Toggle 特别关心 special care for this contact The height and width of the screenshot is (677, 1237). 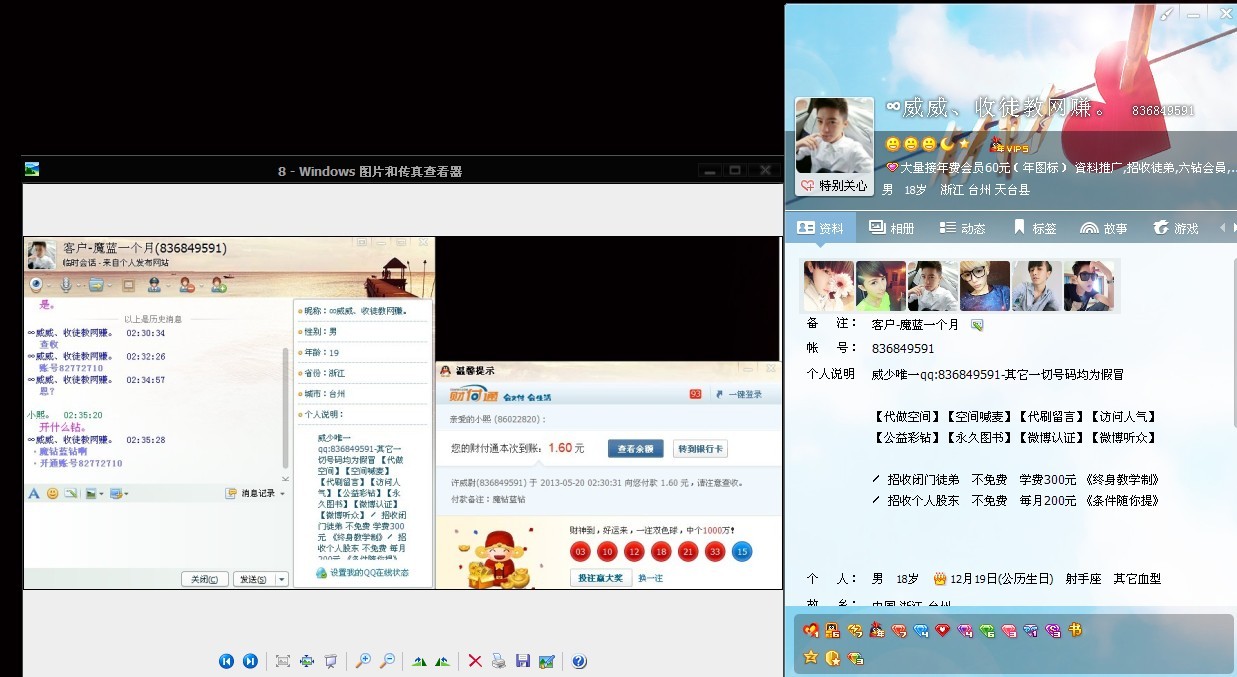[x=834, y=186]
